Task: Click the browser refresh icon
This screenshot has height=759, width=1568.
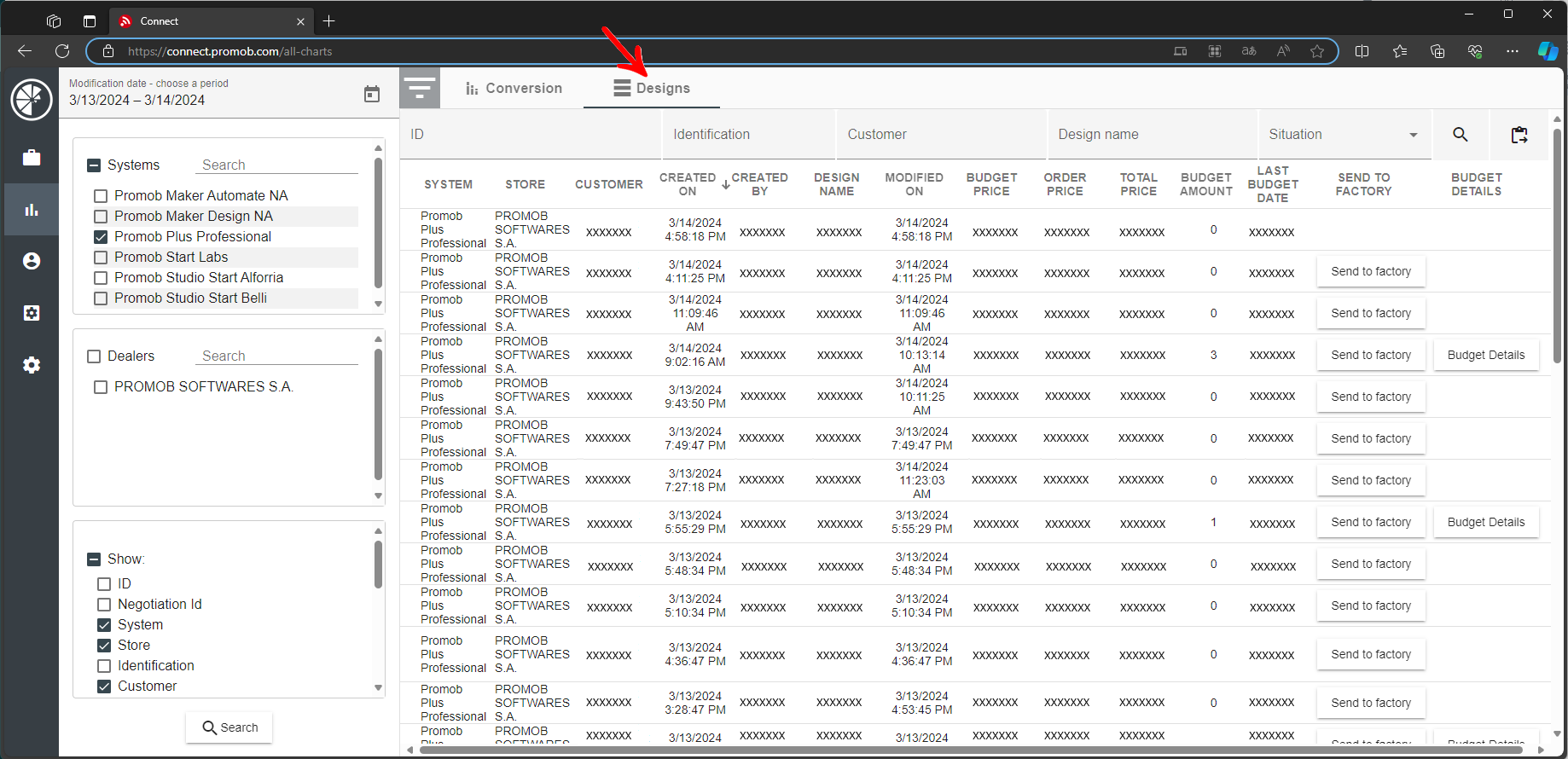Action: [x=62, y=51]
